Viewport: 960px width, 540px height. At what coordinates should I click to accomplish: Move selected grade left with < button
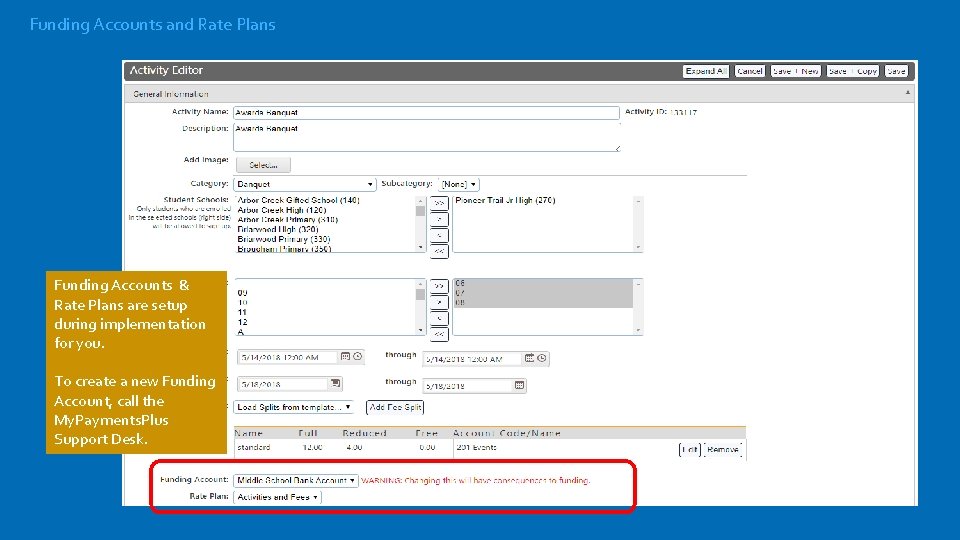tap(439, 318)
